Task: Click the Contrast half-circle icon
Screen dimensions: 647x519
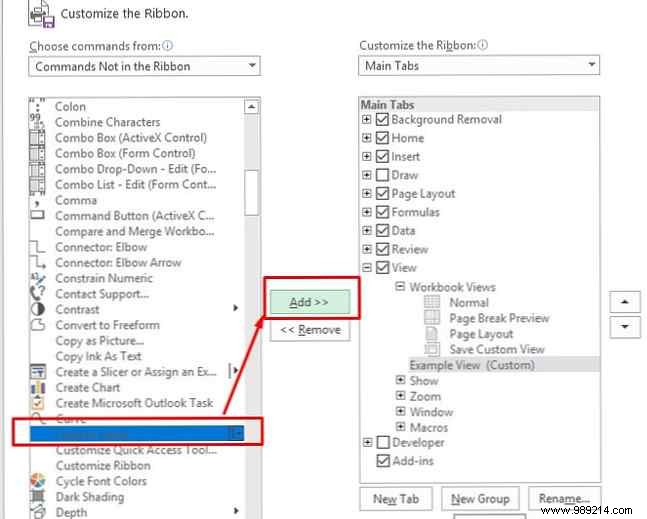Action: (x=38, y=309)
